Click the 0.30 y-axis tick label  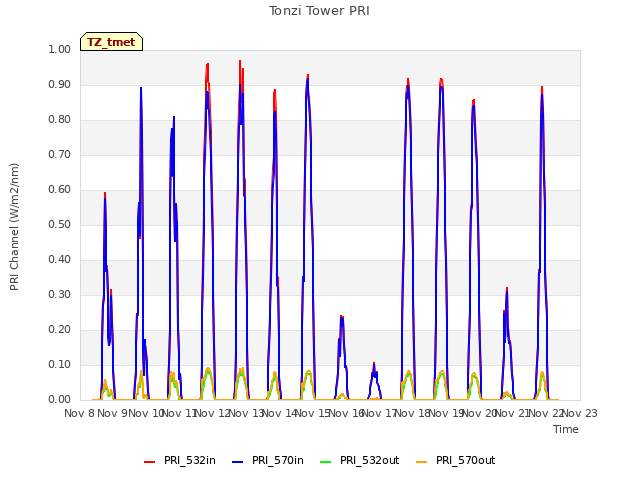(60, 295)
